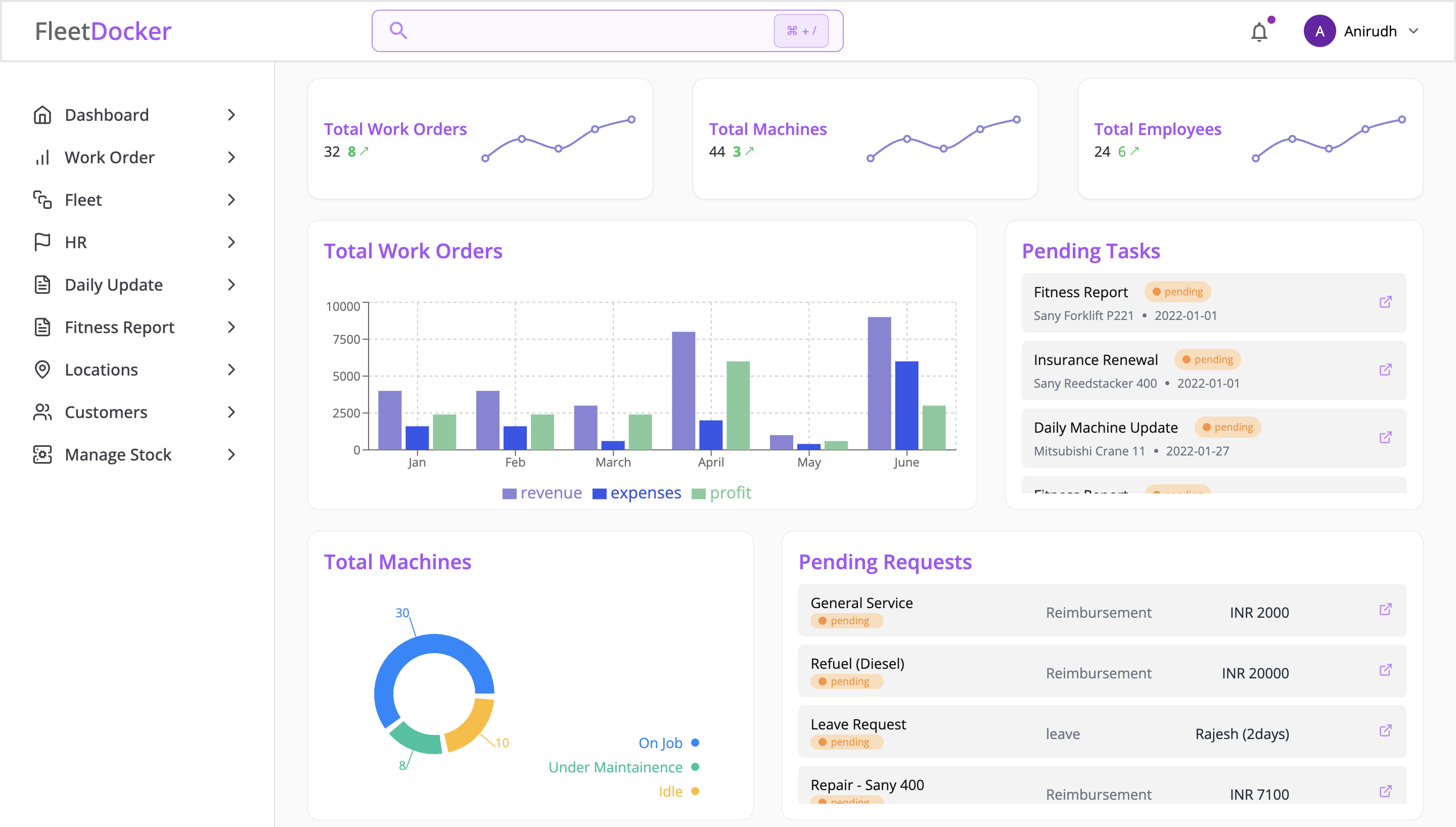Viewport: 1456px width, 827px height.
Task: Expand the Fleet menu chevron
Action: (x=231, y=200)
